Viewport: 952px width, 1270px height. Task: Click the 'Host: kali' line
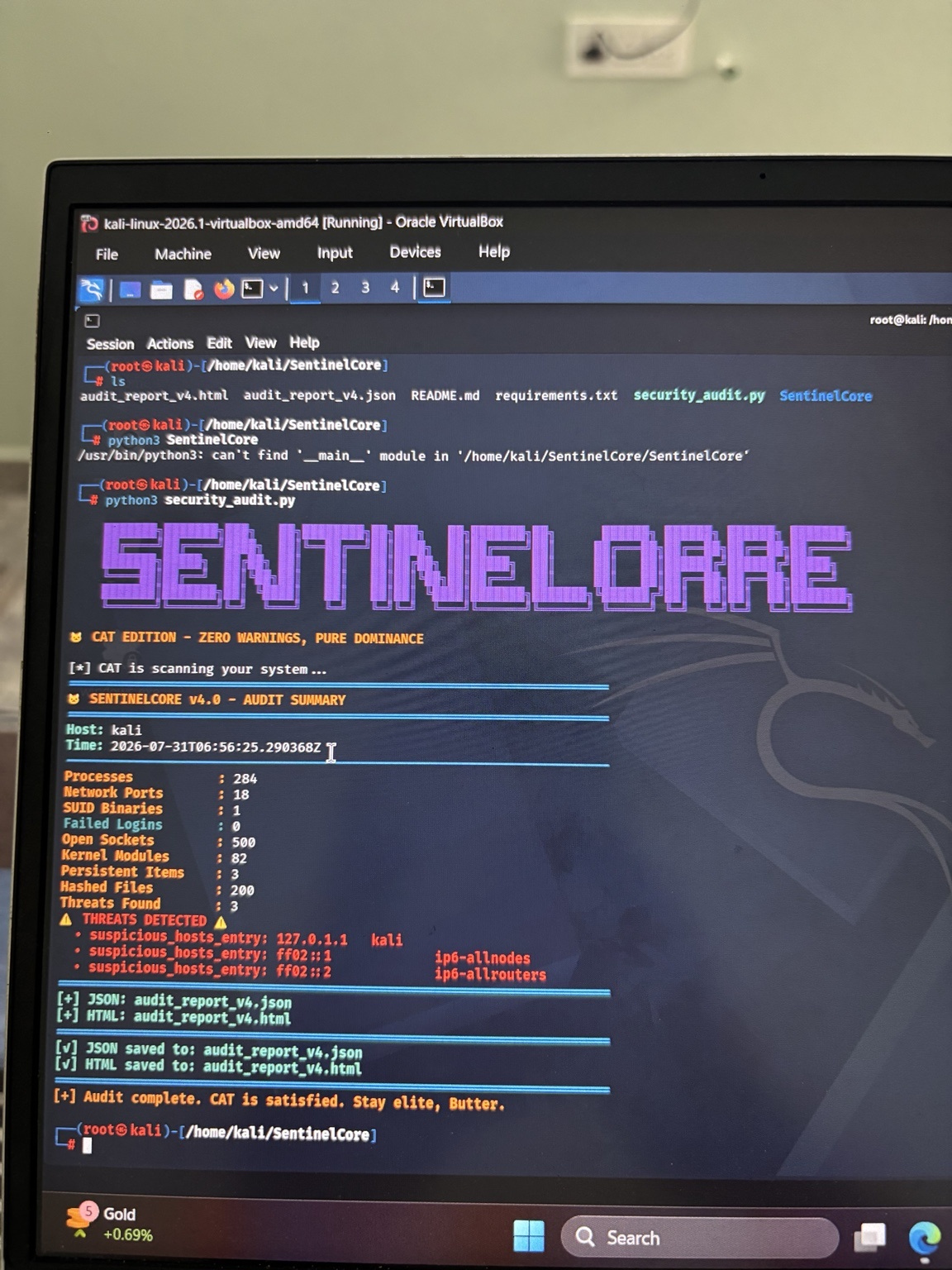[103, 730]
